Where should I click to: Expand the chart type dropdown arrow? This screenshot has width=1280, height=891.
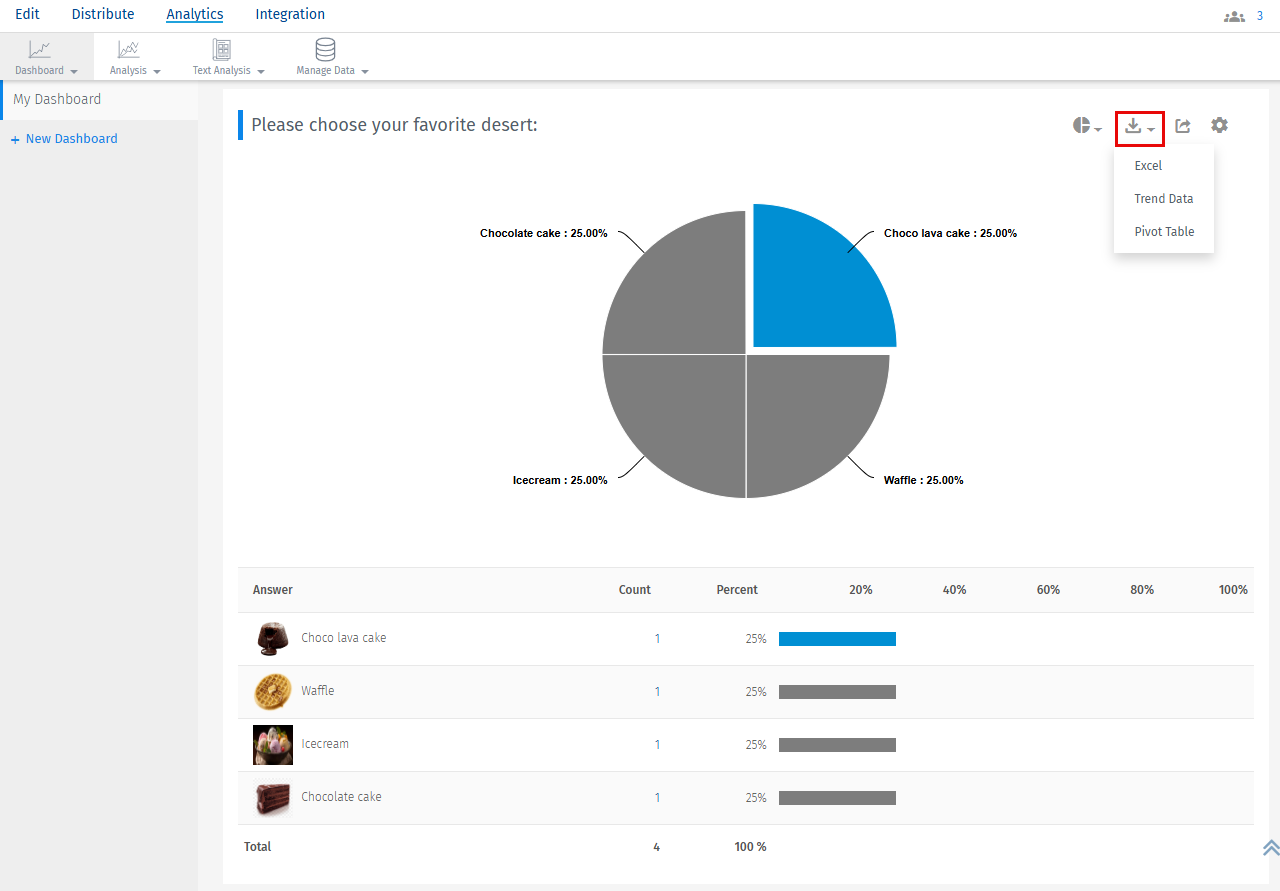pyautogui.click(x=1097, y=129)
